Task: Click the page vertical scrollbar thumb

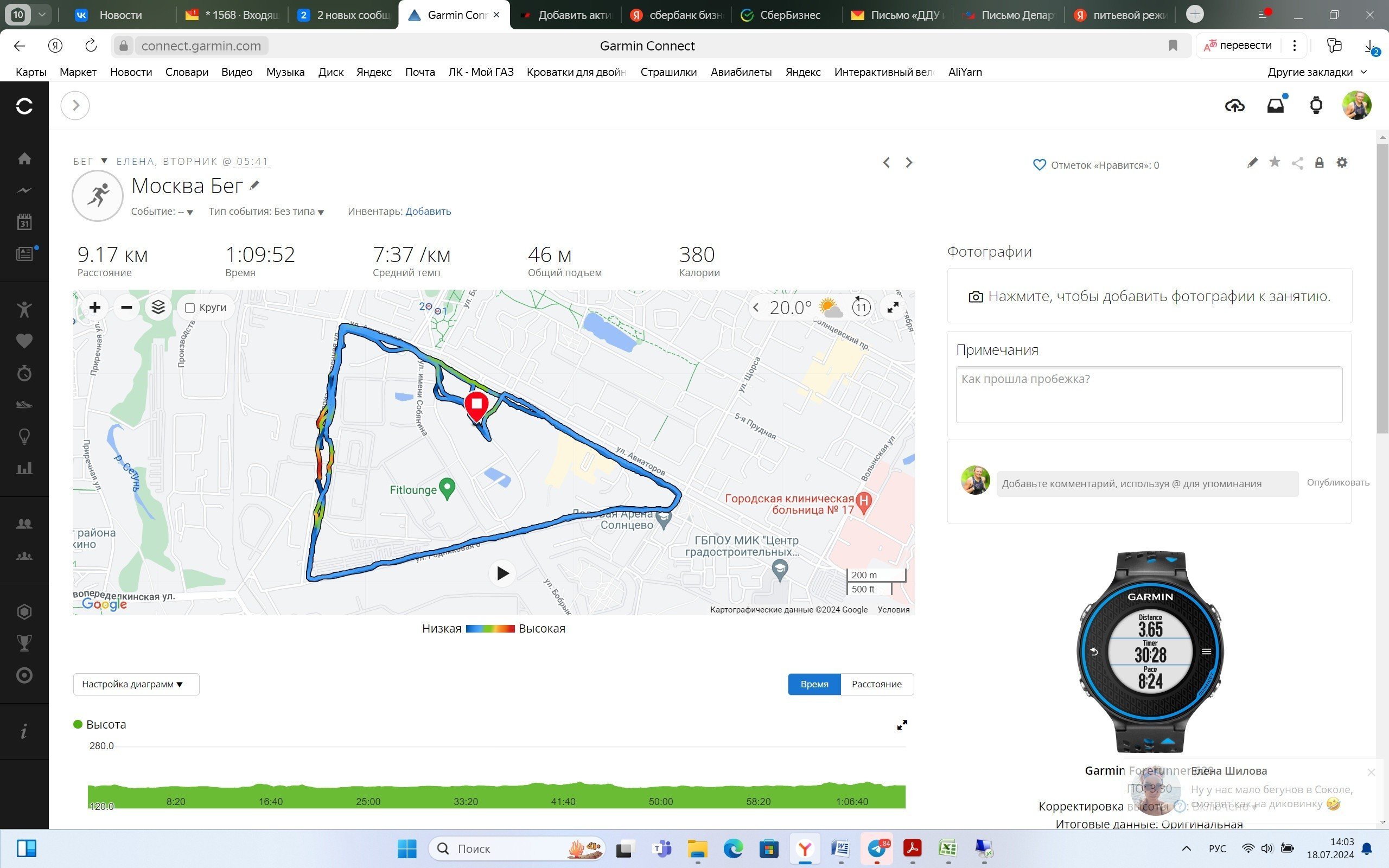Action: click(x=1382, y=289)
